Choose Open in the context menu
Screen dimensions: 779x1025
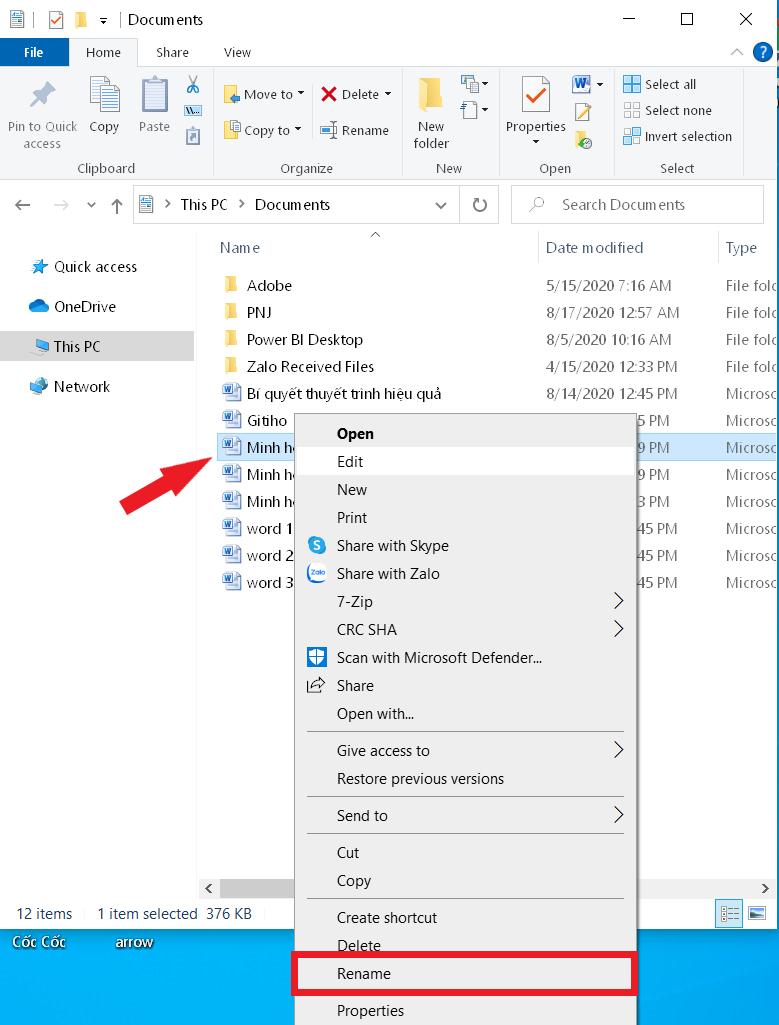465,433
